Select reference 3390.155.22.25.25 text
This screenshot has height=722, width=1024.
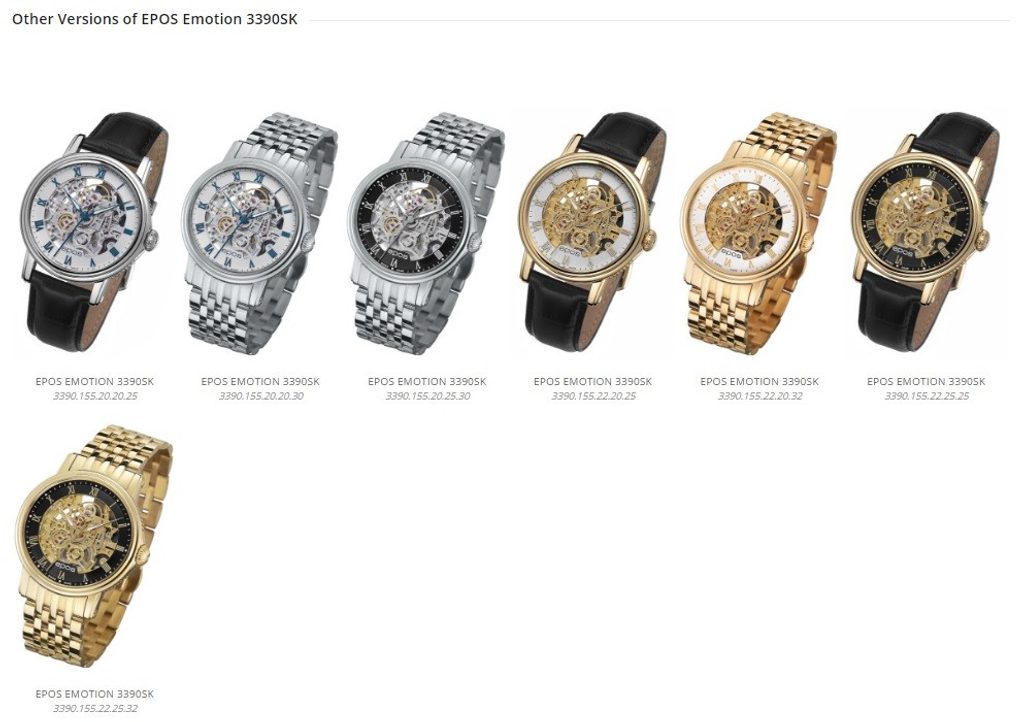(927, 396)
